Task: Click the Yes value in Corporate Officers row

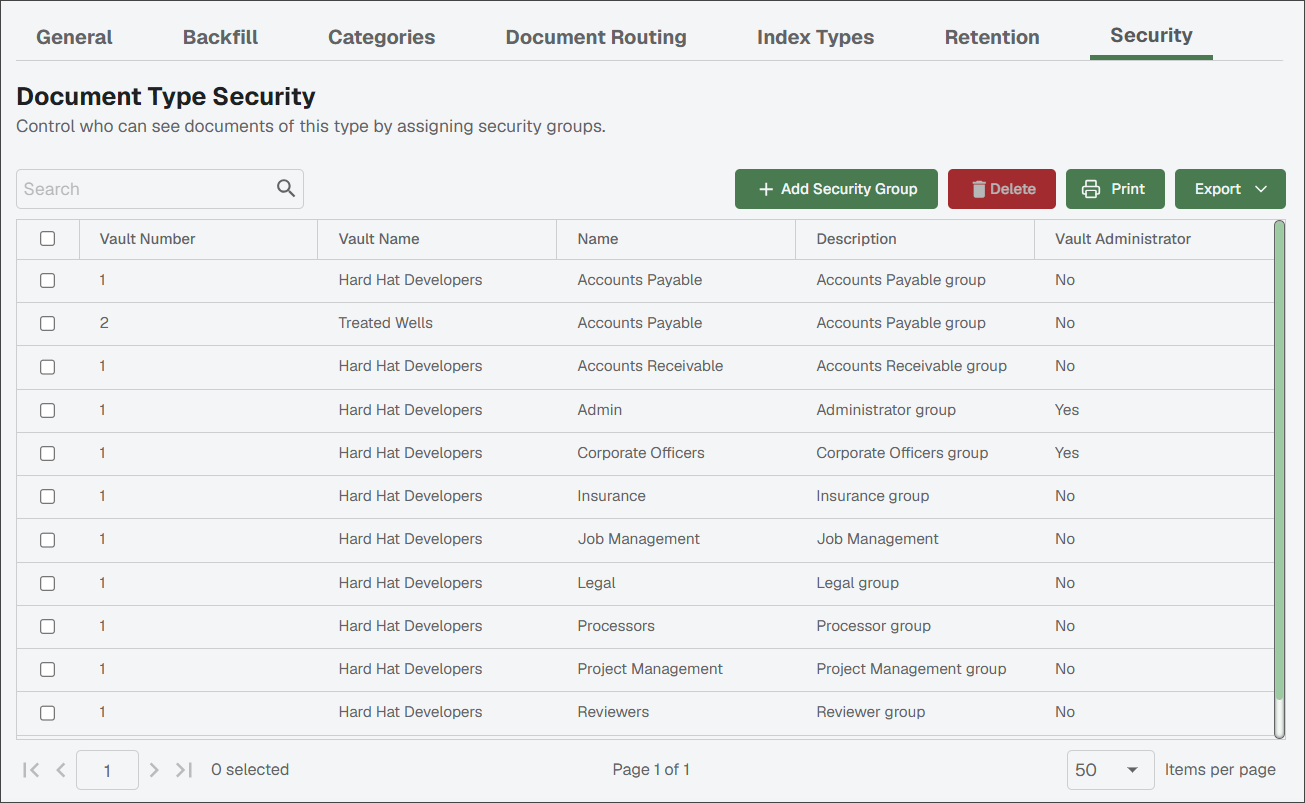Action: 1067,453
